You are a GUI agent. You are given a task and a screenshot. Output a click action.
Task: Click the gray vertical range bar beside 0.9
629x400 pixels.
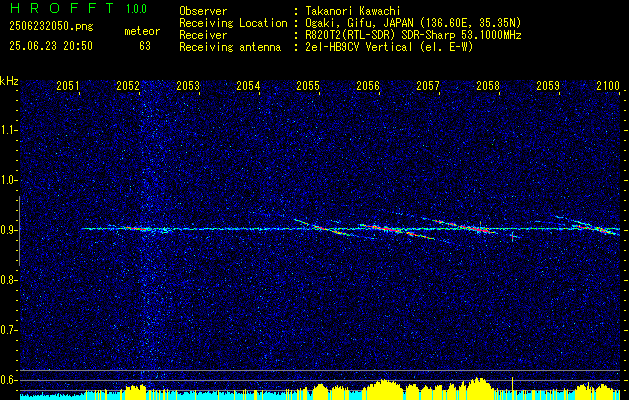tap(19, 231)
